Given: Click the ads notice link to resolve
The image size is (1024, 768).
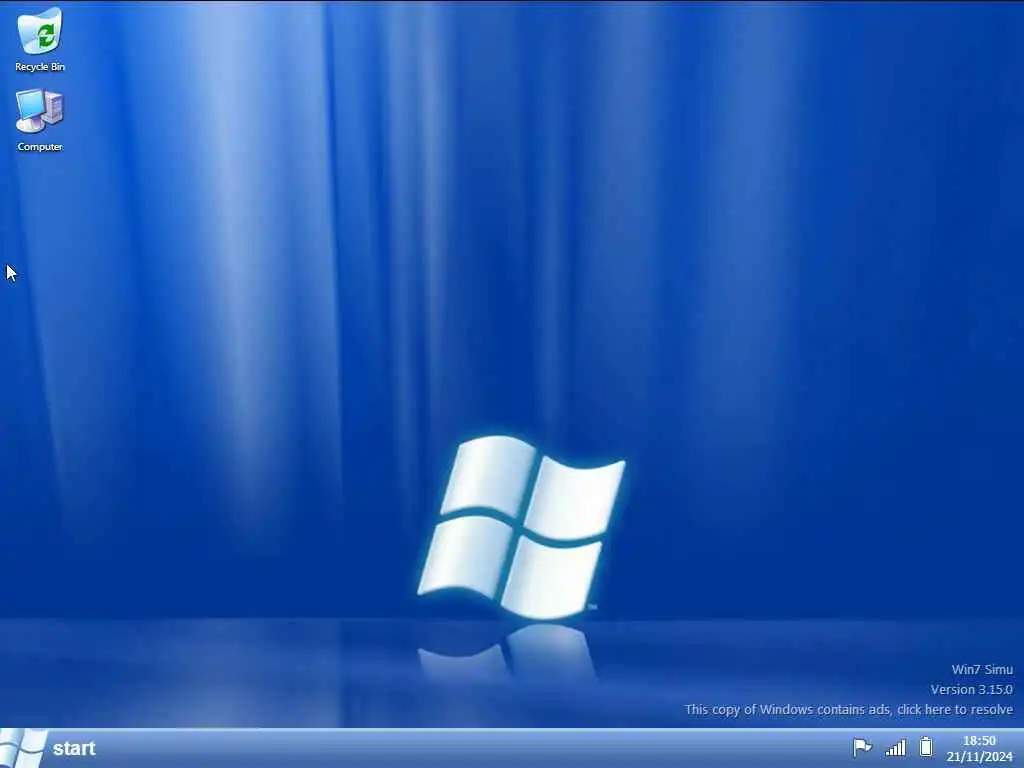Looking at the screenshot, I should pos(848,709).
